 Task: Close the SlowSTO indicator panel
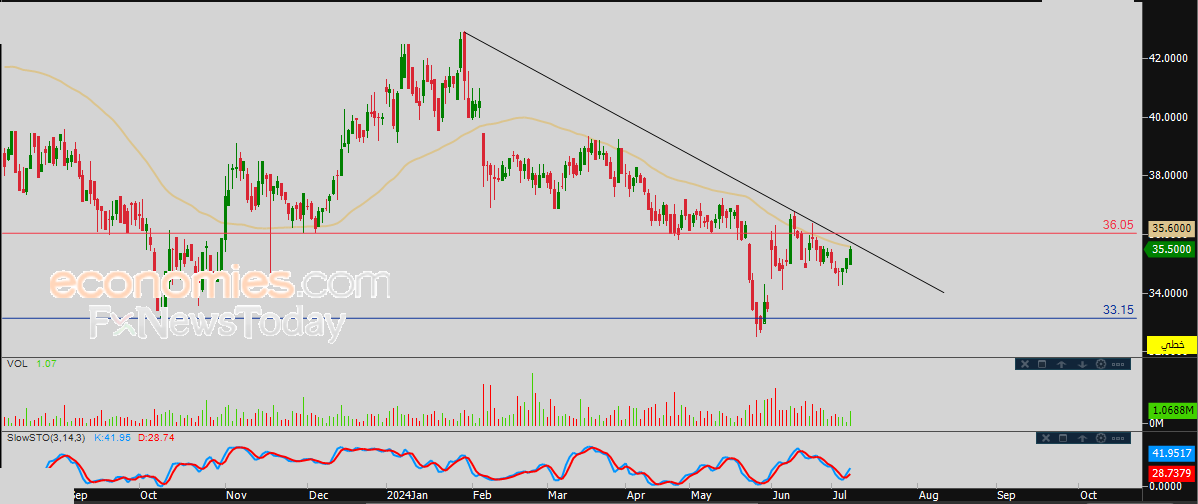[x=1046, y=438]
